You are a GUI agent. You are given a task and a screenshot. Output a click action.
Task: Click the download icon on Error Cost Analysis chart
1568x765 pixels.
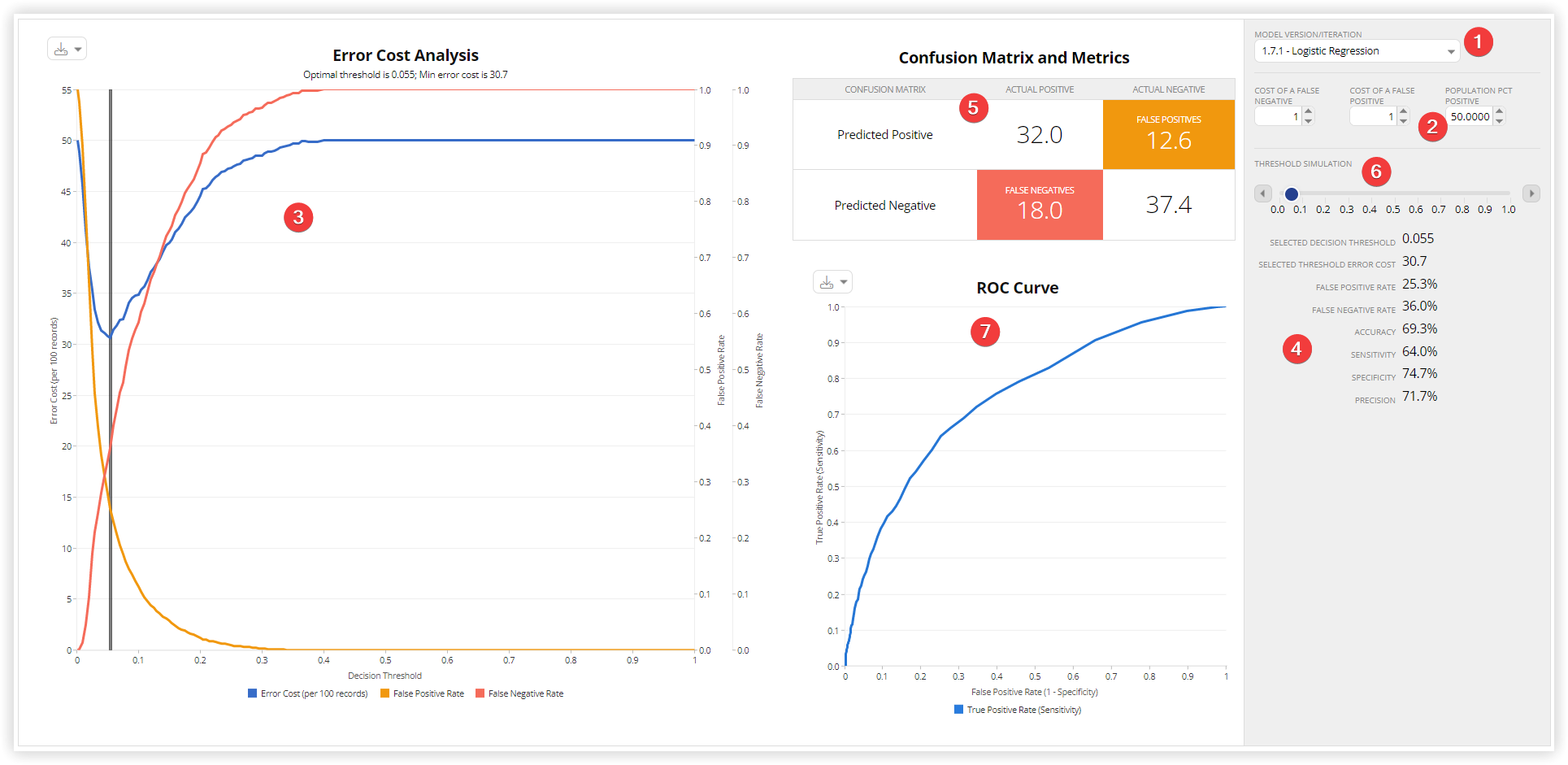pyautogui.click(x=61, y=48)
